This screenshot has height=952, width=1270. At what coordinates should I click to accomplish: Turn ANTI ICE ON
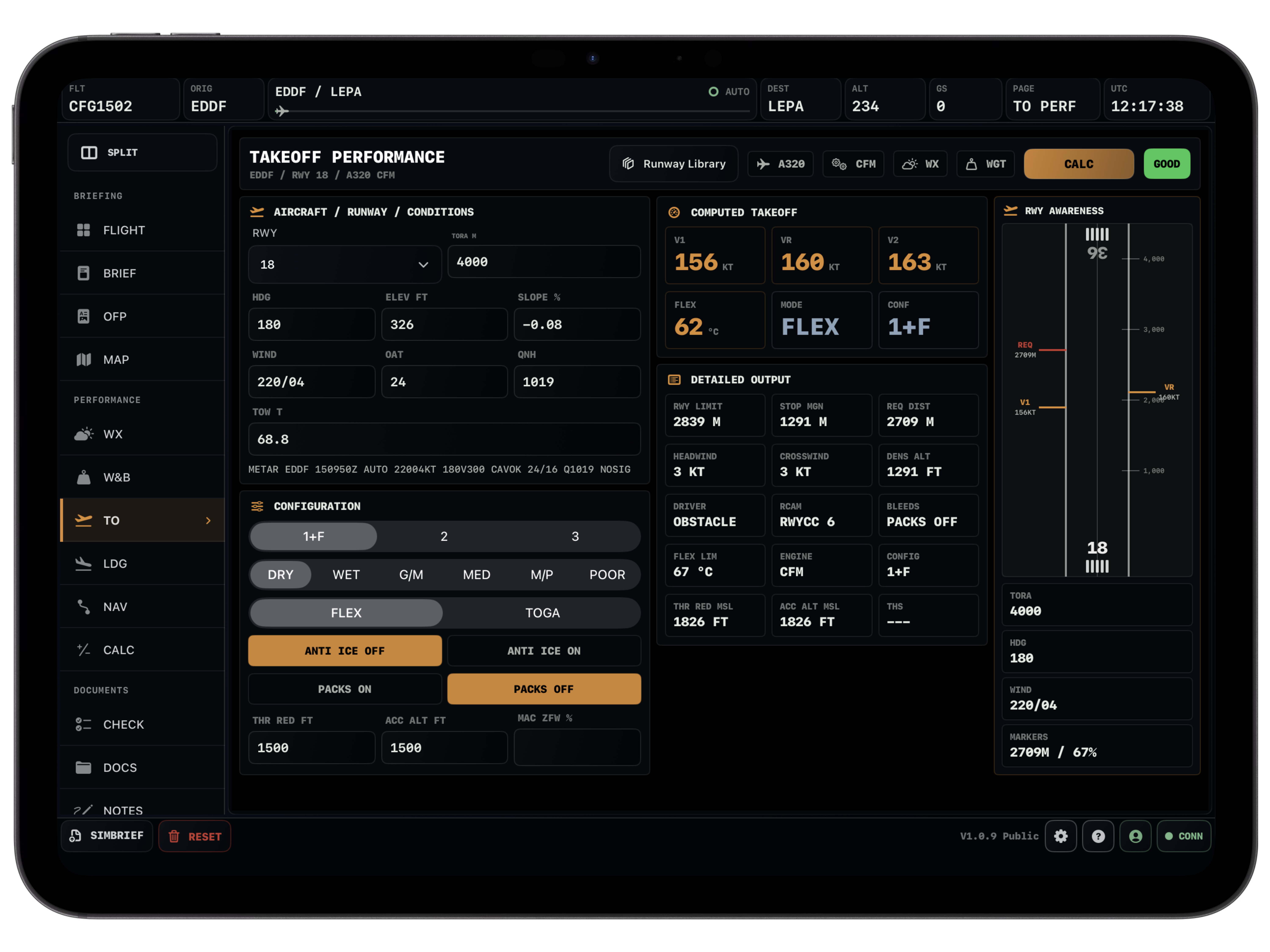click(544, 651)
